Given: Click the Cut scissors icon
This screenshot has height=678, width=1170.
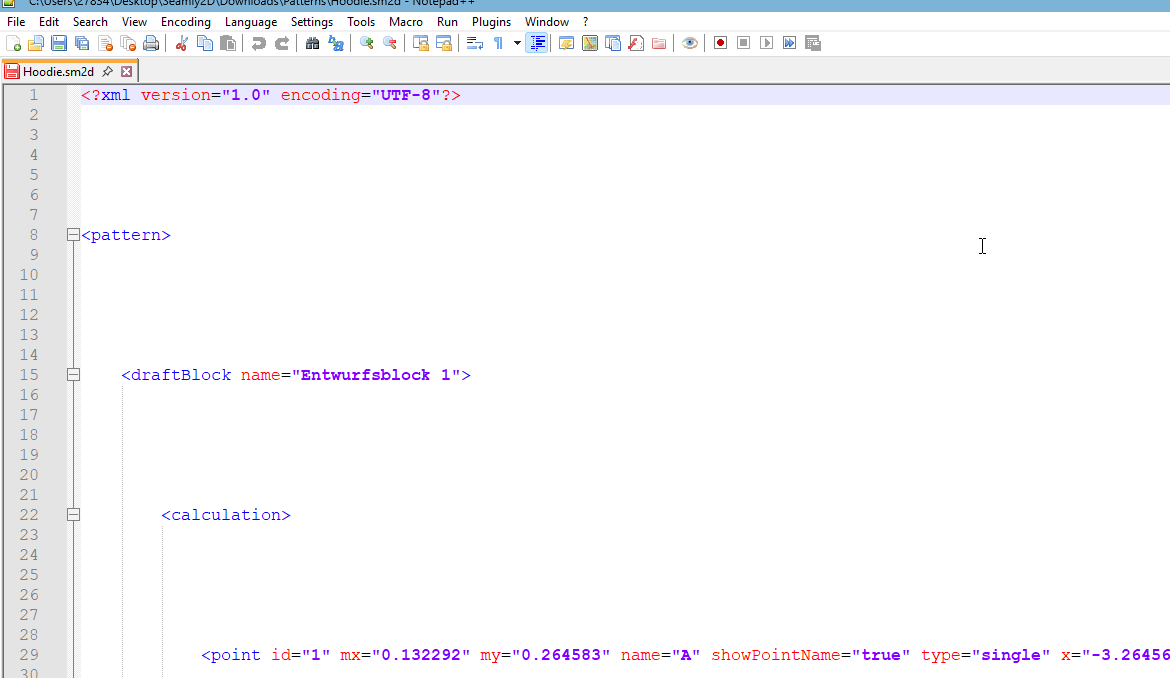Looking at the screenshot, I should (182, 43).
